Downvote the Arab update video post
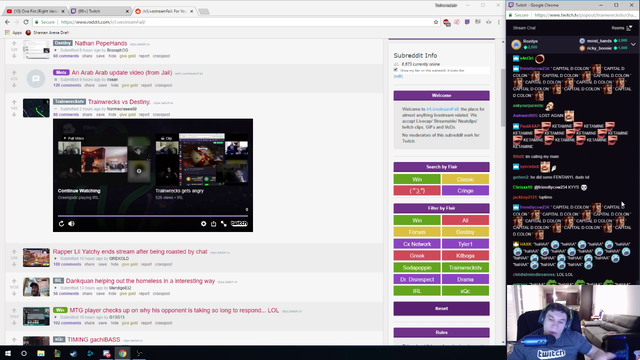Viewport: 640px width, 360px height. pyautogui.click(x=14, y=85)
